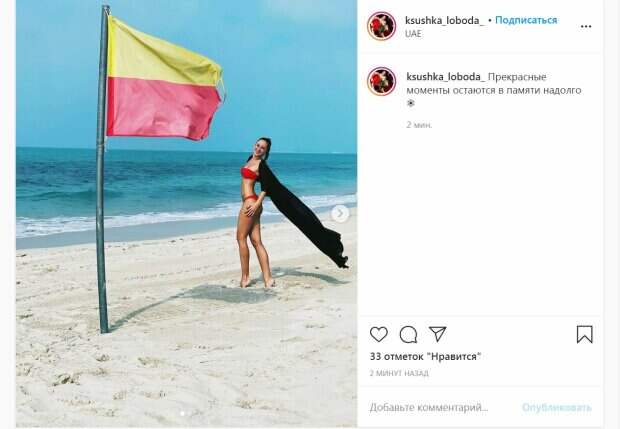620x429 pixels.
Task: Click the caption text Прекрасные моменты
Action: 494,83
